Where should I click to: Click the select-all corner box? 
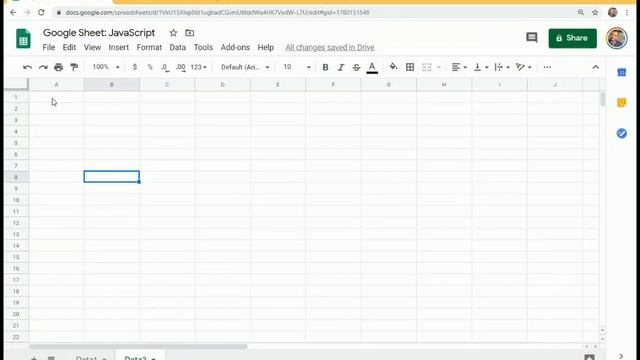pos(16,84)
